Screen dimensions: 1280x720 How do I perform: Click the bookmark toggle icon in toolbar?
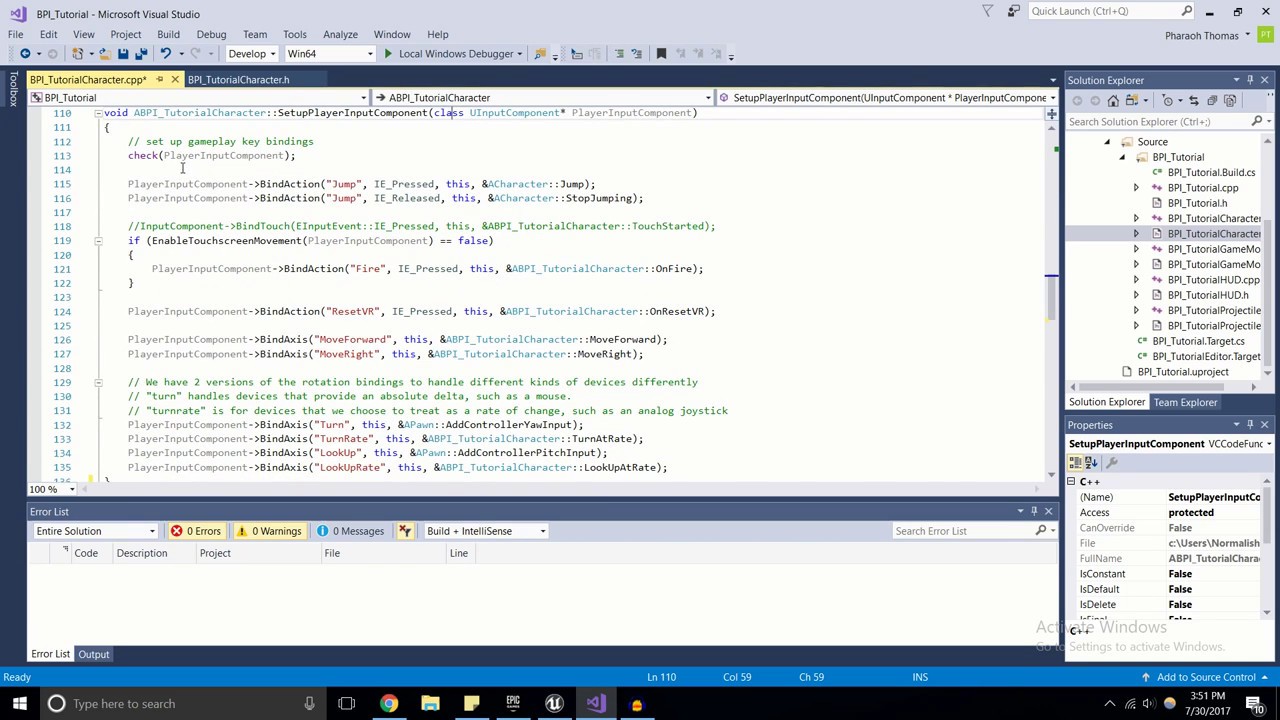point(661,54)
